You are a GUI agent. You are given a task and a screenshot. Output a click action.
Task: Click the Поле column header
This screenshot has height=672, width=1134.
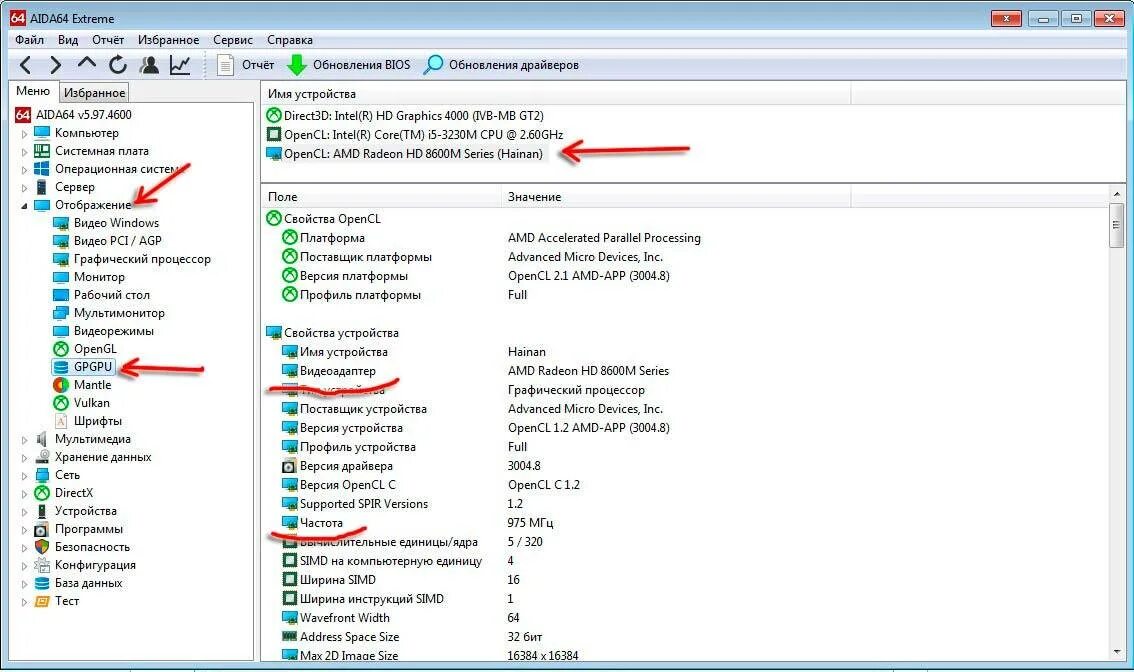381,197
